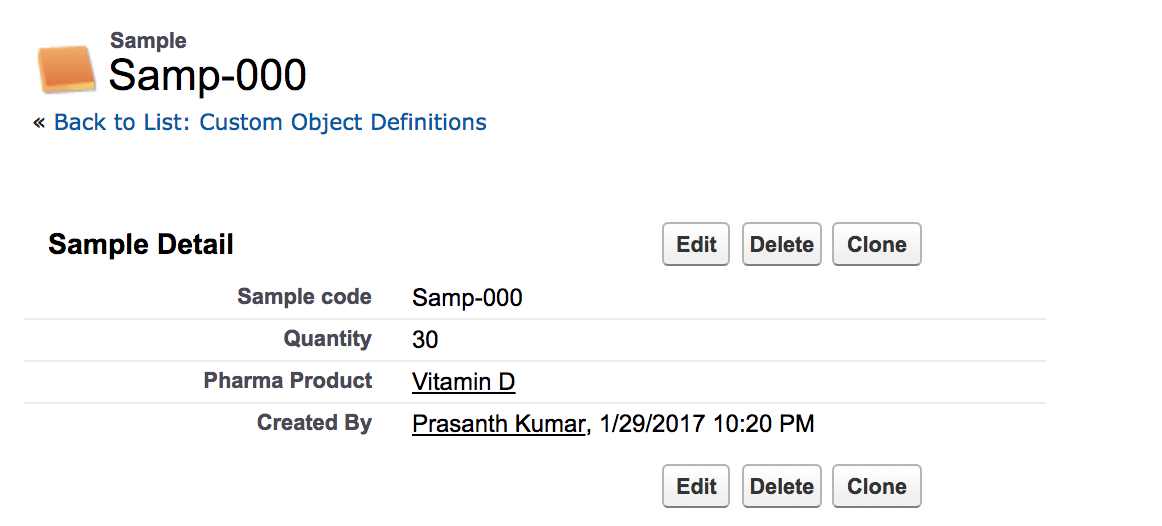
Task: Click the large Samp-000 page title
Action: point(207,75)
